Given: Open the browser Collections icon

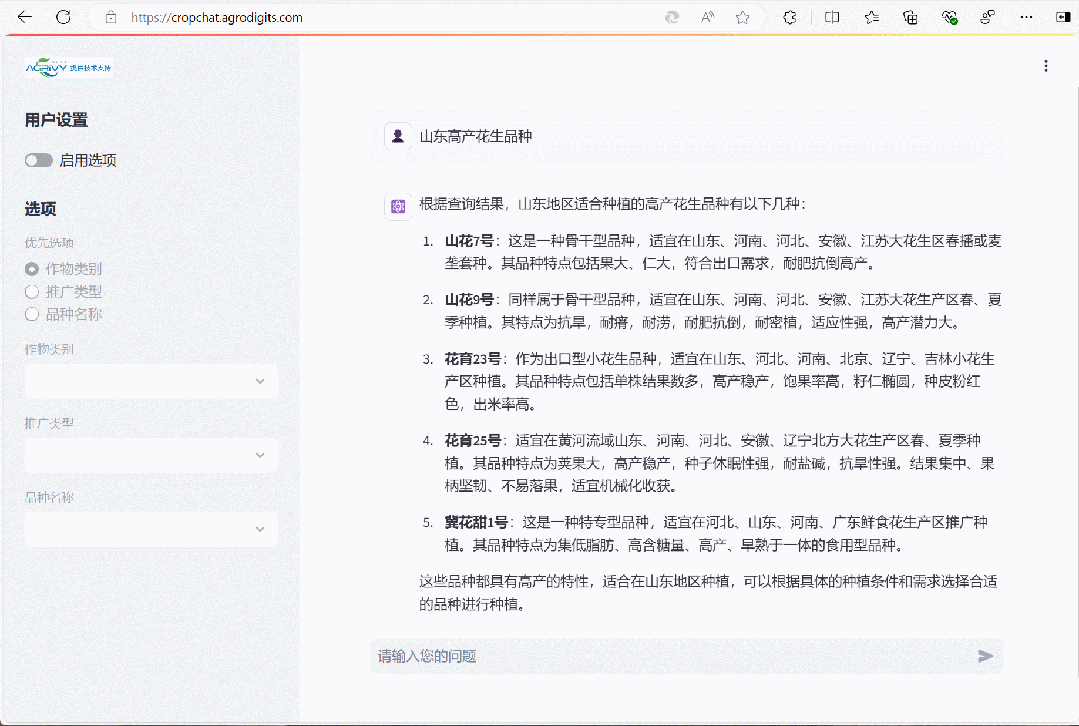Looking at the screenshot, I should click(910, 17).
